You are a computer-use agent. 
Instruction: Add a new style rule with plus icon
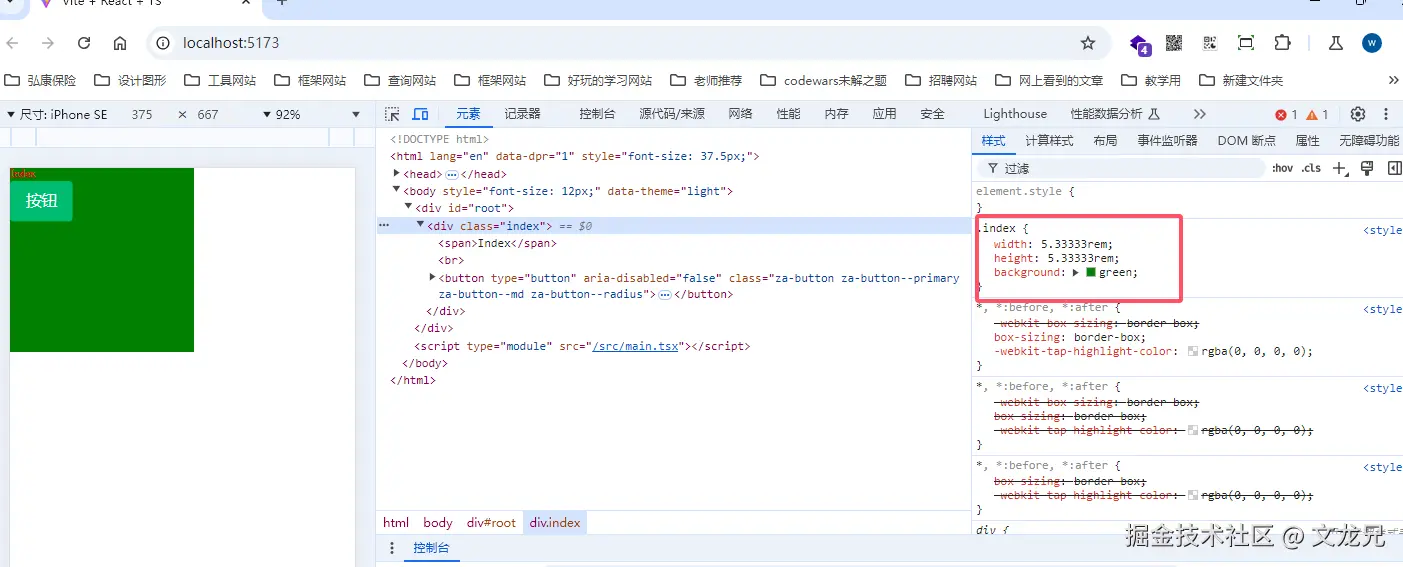point(1341,168)
